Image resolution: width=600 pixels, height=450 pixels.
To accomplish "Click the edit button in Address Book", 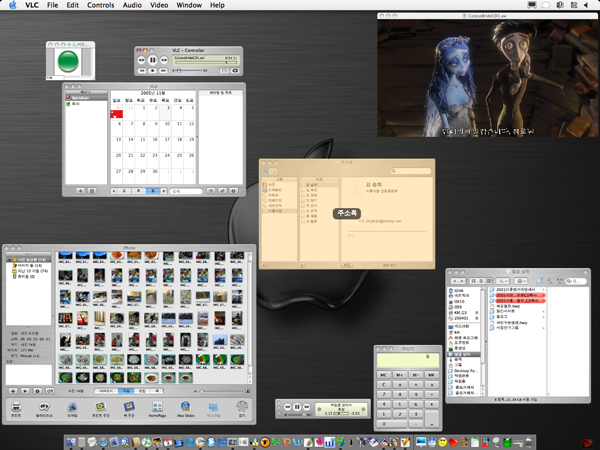I will click(346, 265).
